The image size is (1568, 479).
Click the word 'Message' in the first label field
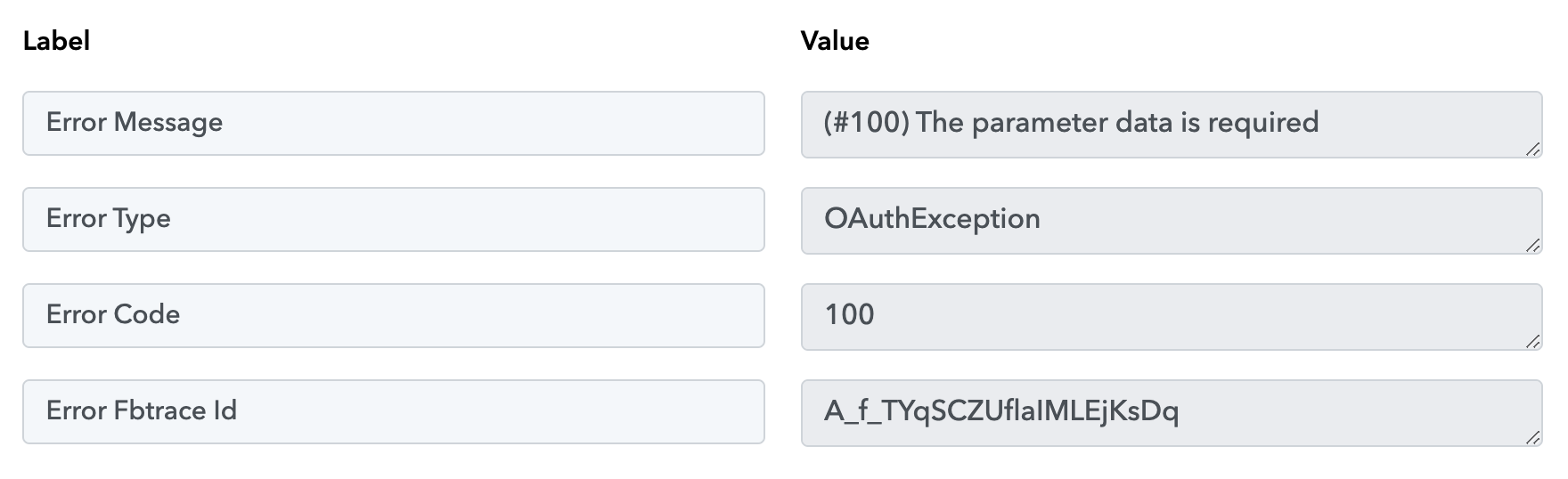[167, 123]
